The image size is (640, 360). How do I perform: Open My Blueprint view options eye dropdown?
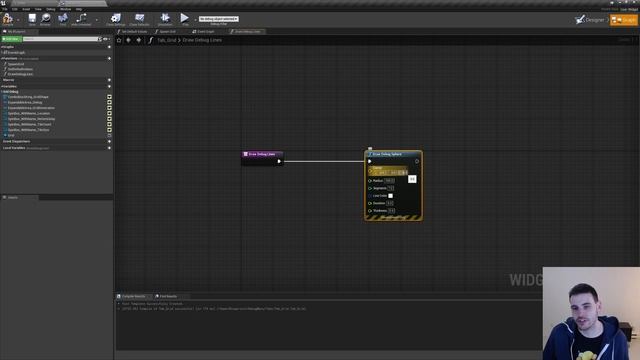(106, 39)
